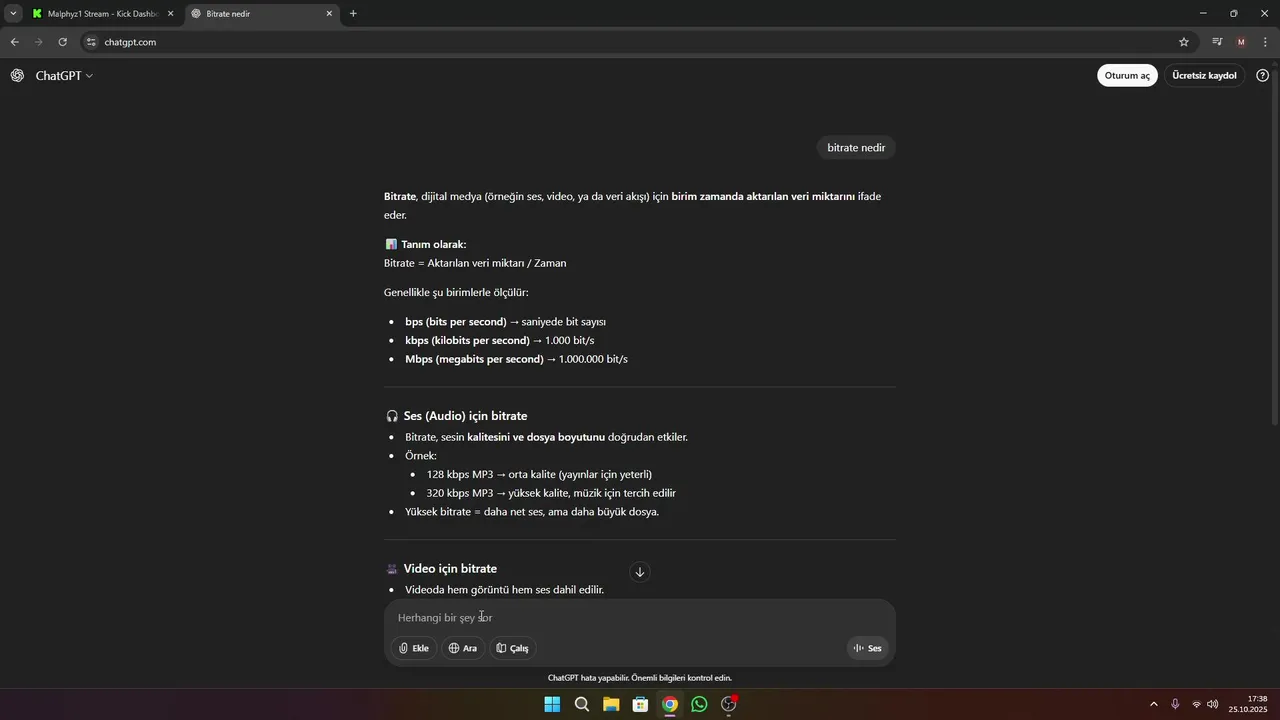
Task: Open the help question mark icon
Action: tap(1262, 76)
